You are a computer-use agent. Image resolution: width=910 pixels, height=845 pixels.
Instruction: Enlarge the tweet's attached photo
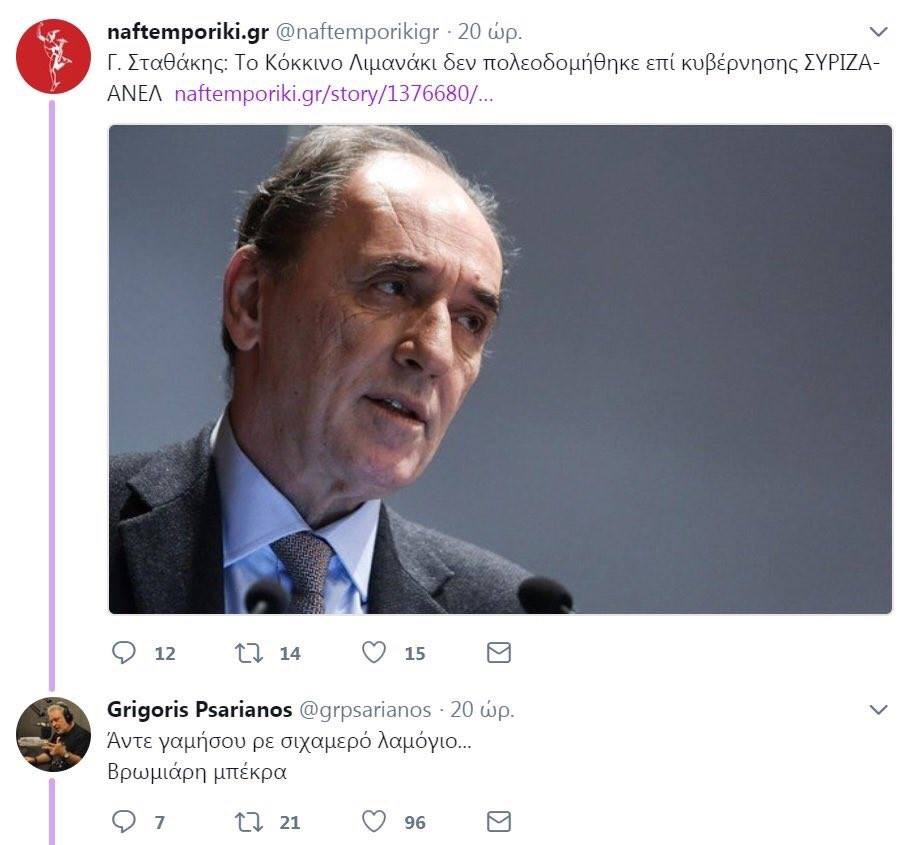(500, 369)
